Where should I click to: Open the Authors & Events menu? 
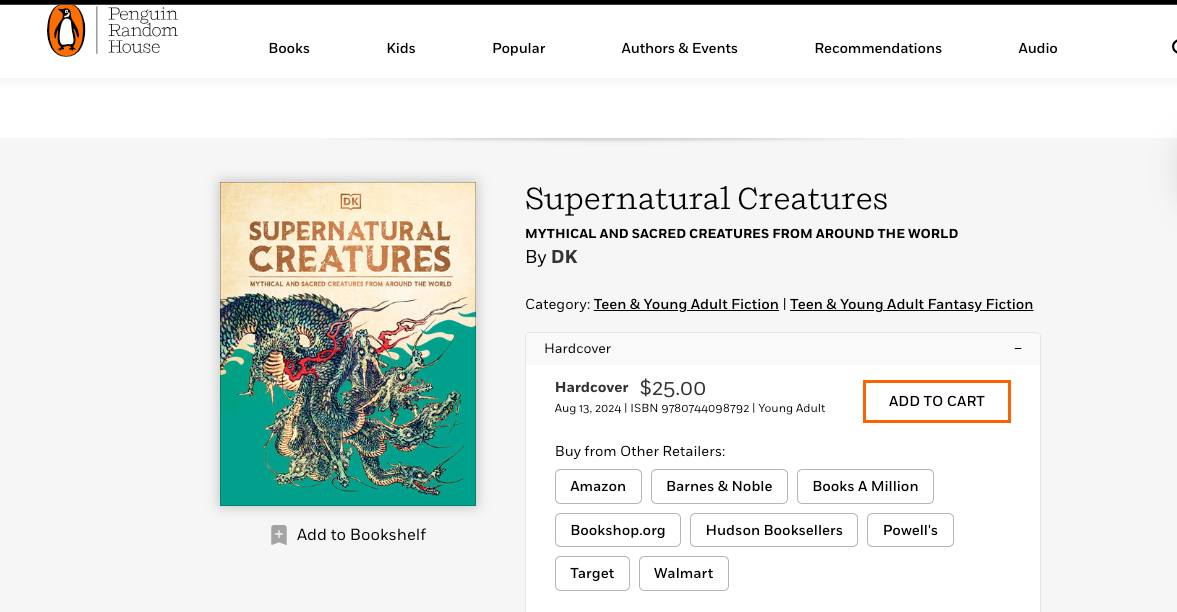[x=679, y=48]
